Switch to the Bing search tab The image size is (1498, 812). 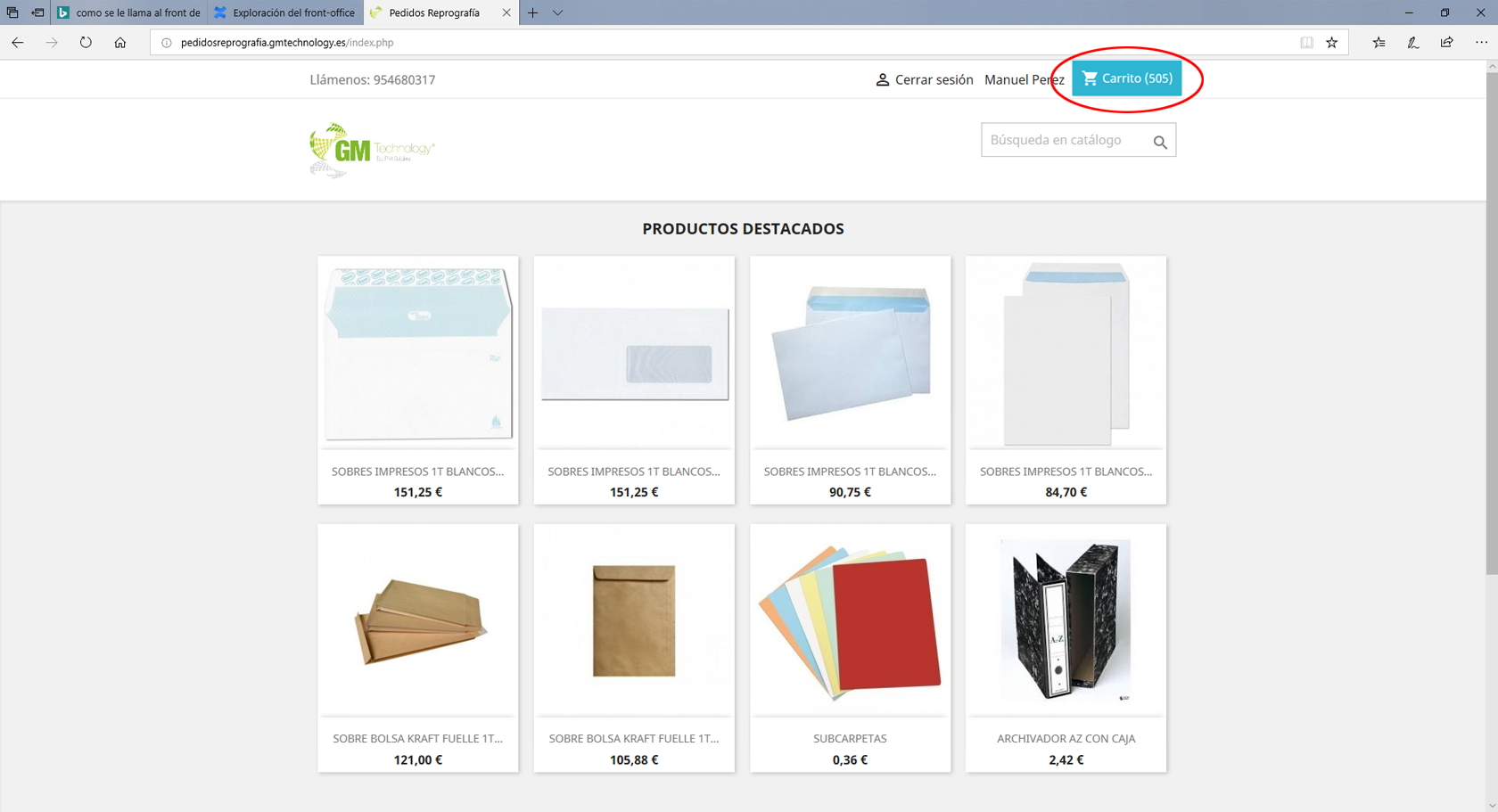pyautogui.click(x=129, y=12)
